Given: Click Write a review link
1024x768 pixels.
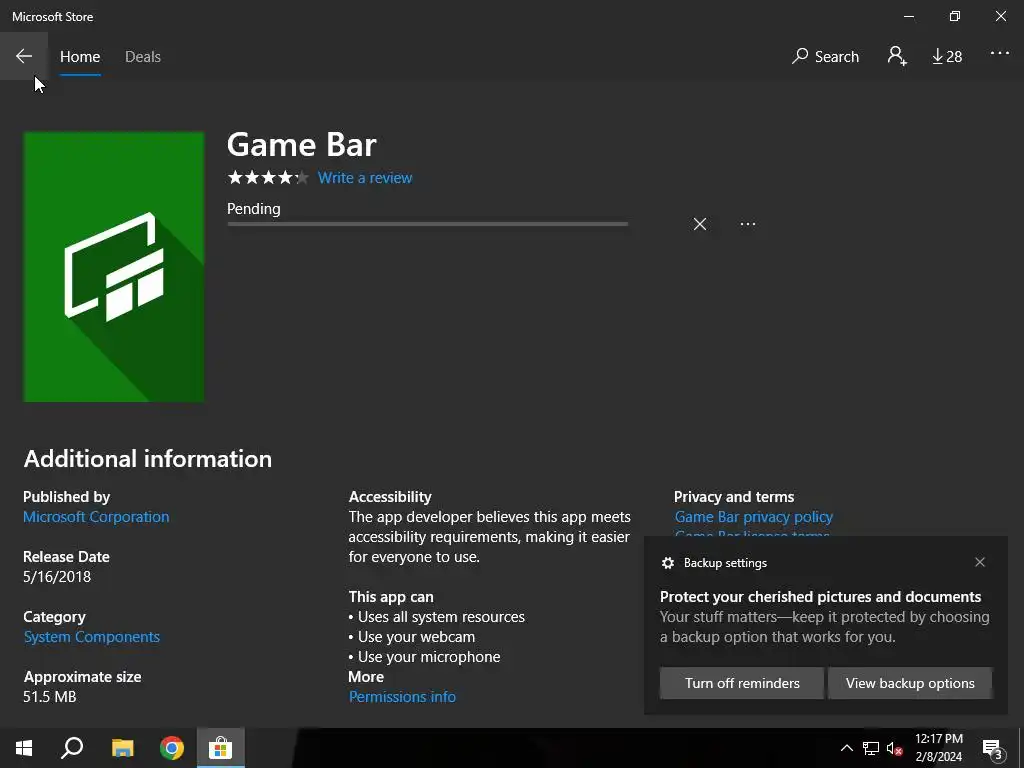Looking at the screenshot, I should [x=365, y=178].
